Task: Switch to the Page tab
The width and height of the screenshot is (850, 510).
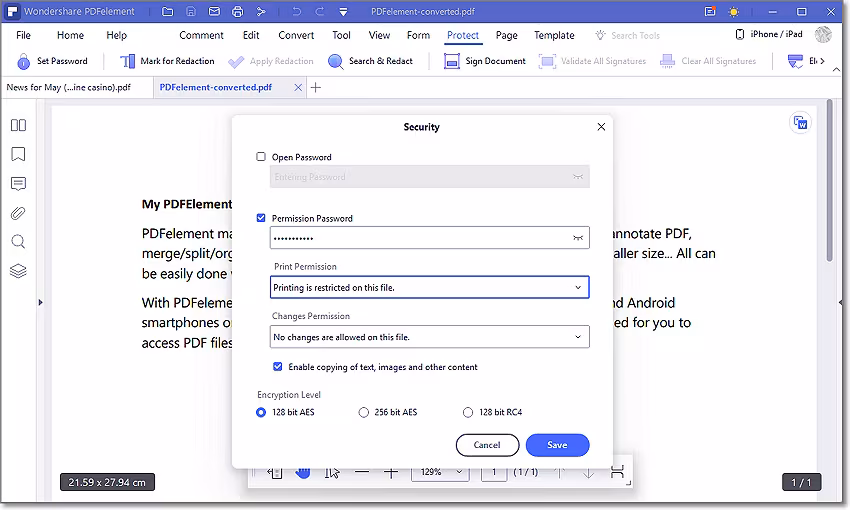Action: pyautogui.click(x=507, y=35)
